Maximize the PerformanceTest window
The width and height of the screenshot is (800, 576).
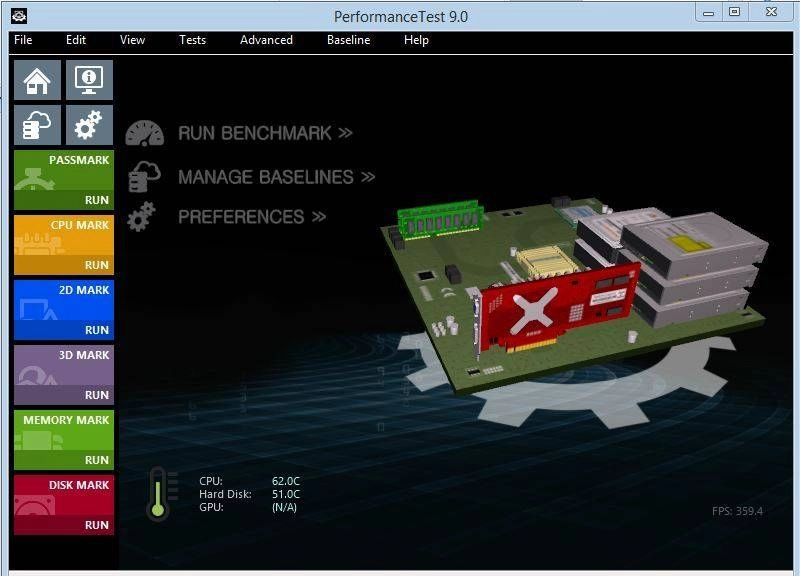tap(735, 12)
